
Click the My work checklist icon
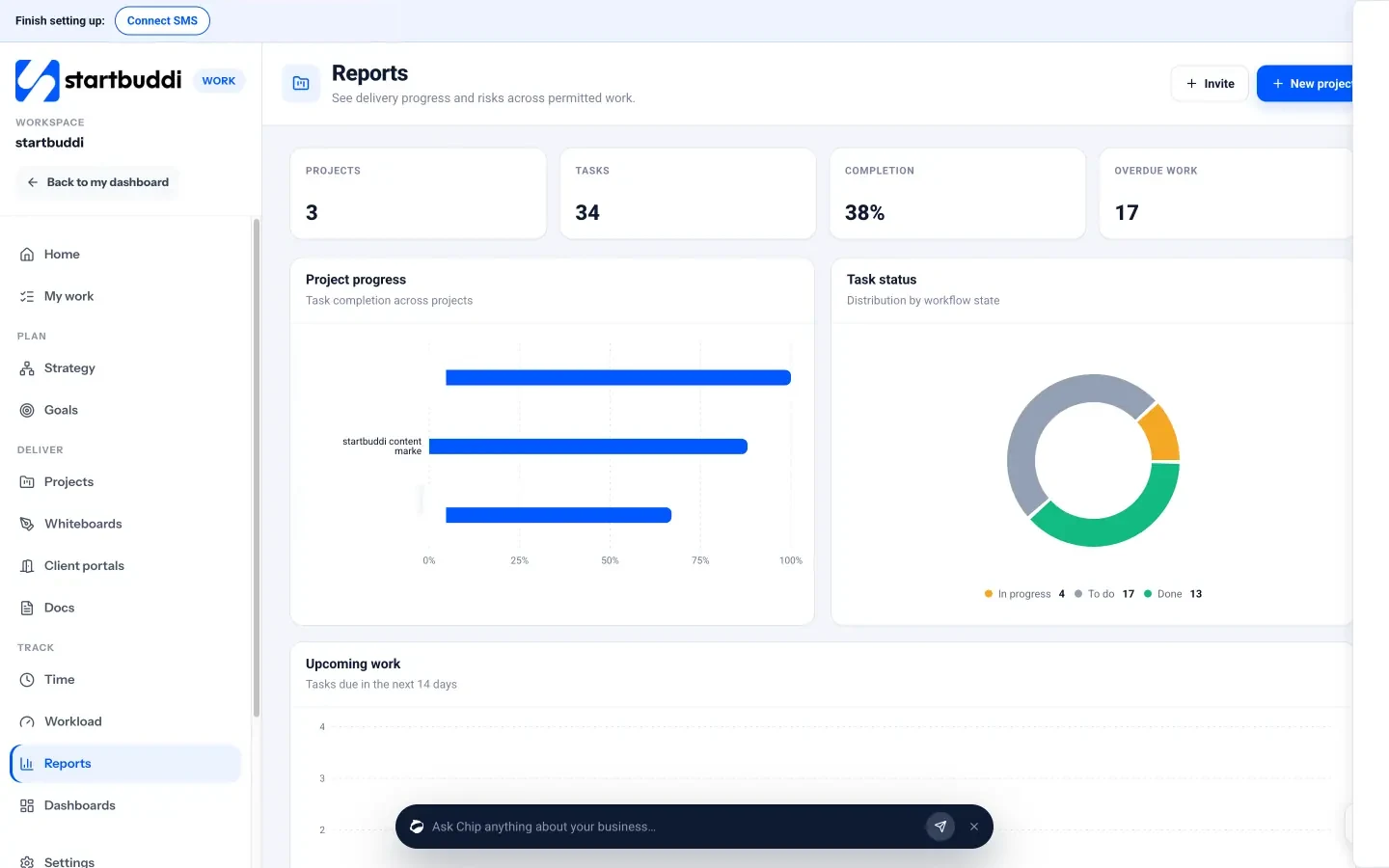[27, 297]
